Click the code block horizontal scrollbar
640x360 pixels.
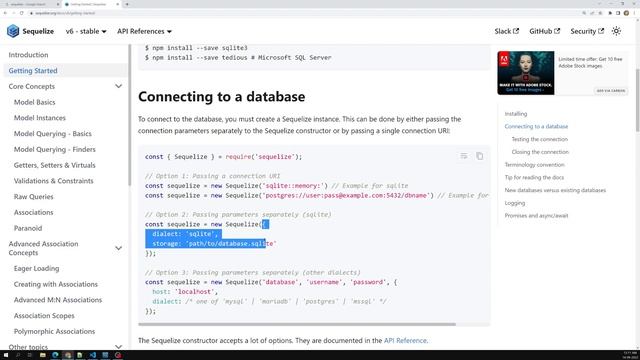tap(297, 324)
